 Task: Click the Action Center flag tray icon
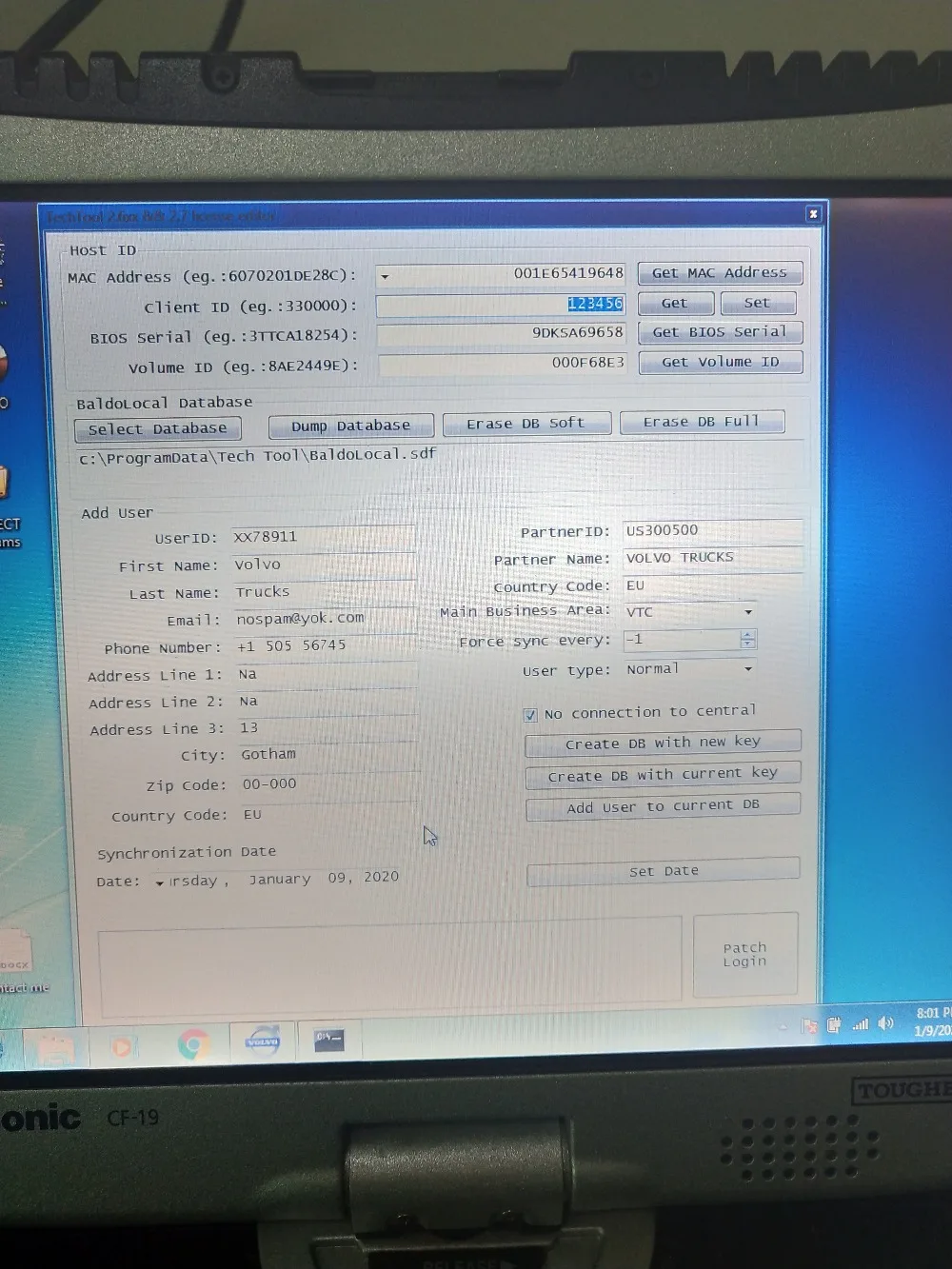point(810,1026)
